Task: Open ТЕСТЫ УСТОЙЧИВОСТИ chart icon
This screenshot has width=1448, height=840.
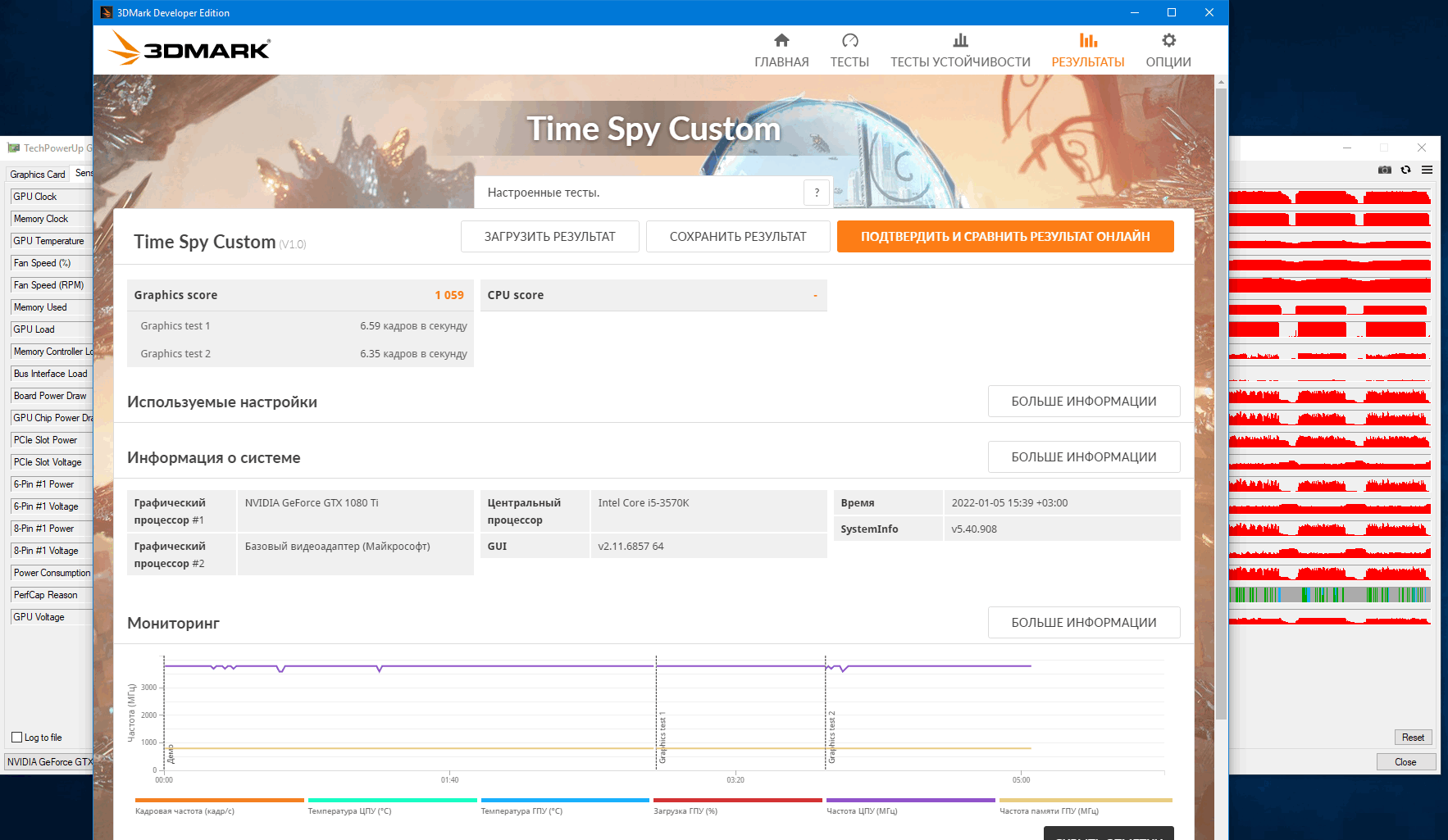Action: tap(960, 40)
